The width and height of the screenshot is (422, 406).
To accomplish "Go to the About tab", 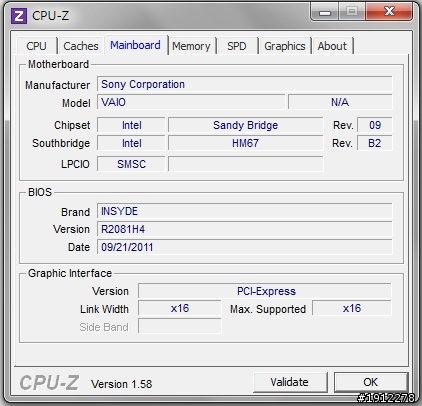I will click(x=332, y=46).
